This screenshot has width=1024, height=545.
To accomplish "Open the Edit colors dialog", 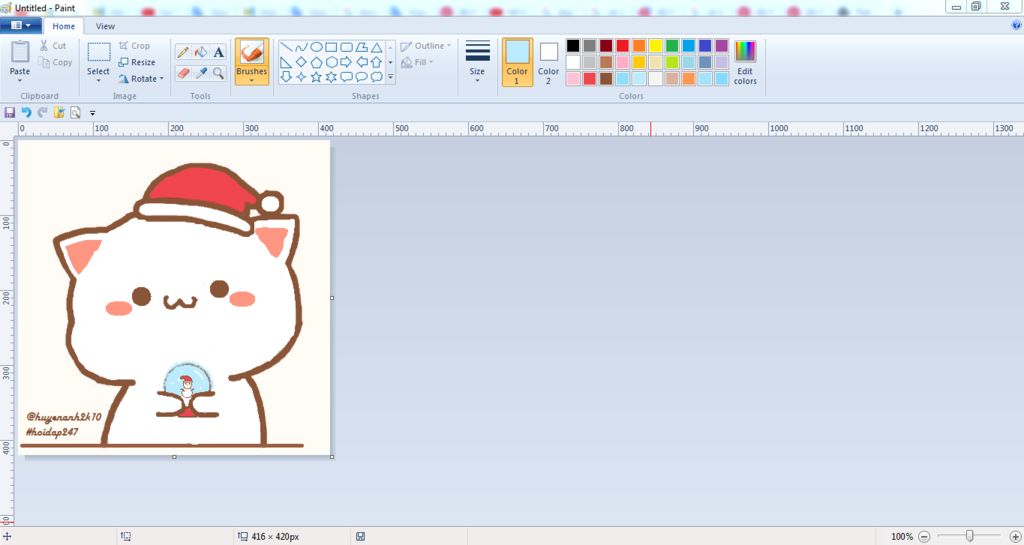I will pos(745,62).
